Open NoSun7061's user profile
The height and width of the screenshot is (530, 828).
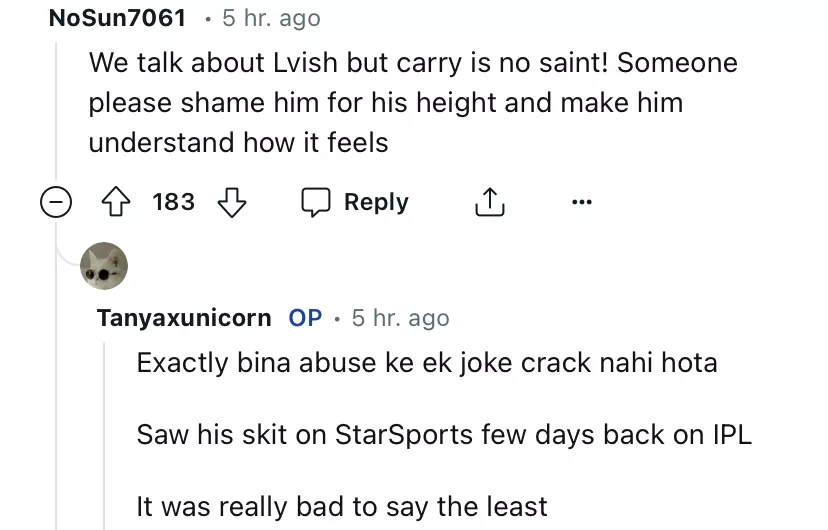(117, 18)
